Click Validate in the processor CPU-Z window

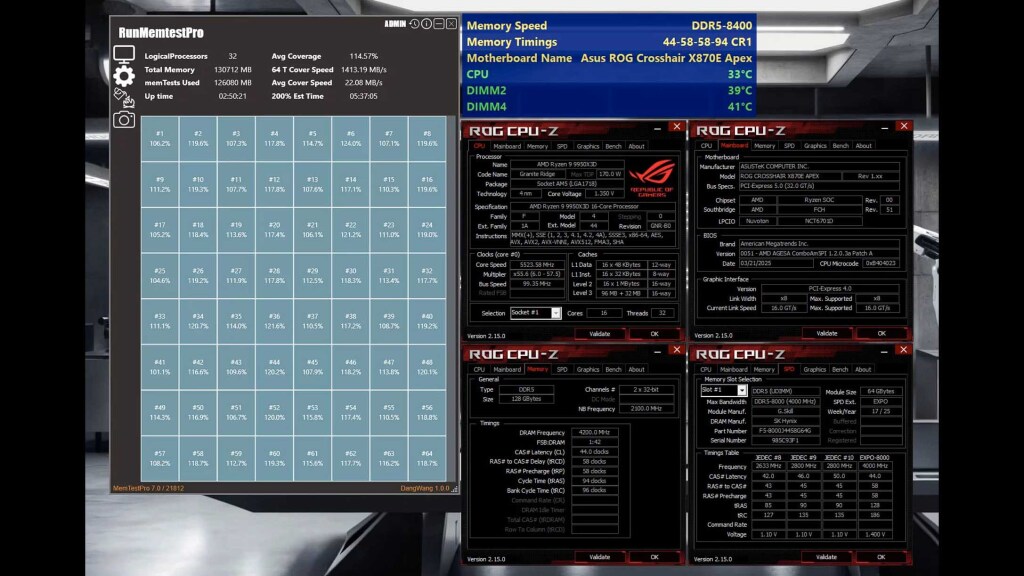pyautogui.click(x=600, y=334)
